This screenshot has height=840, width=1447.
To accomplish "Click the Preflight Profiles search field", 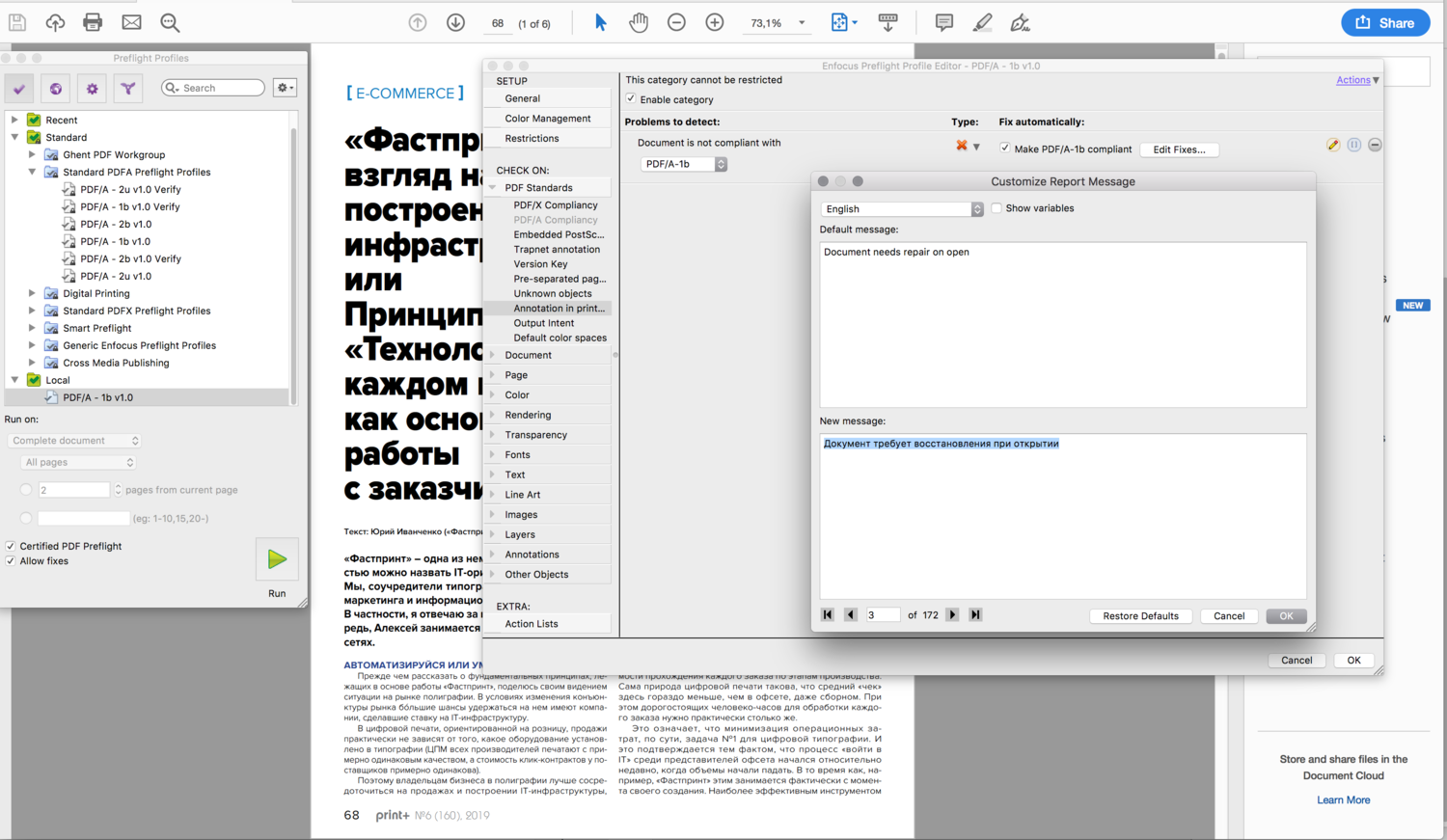I will coord(213,88).
